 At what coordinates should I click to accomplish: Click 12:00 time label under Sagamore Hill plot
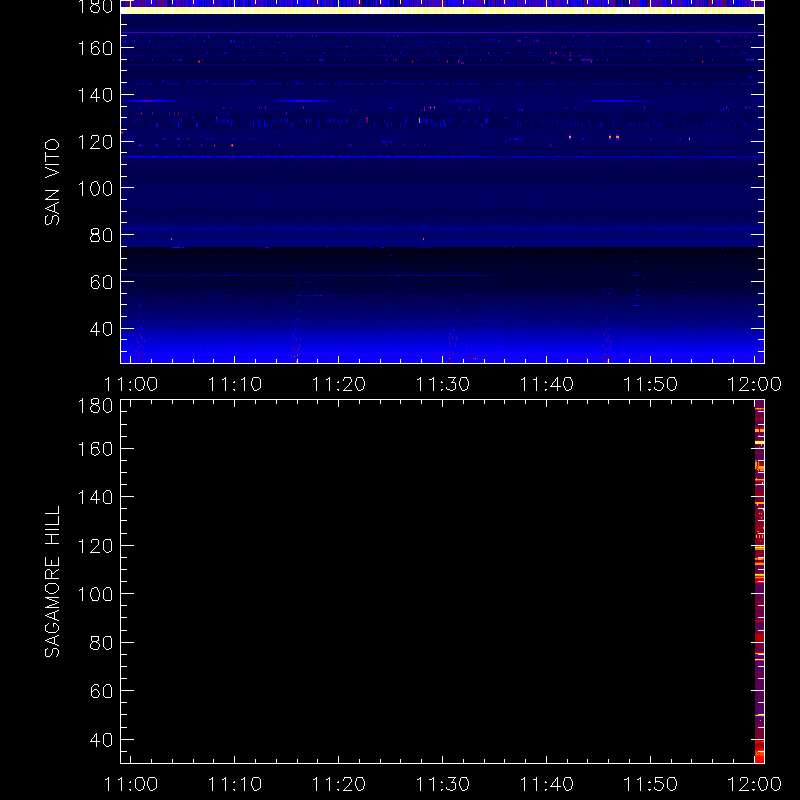[755, 784]
